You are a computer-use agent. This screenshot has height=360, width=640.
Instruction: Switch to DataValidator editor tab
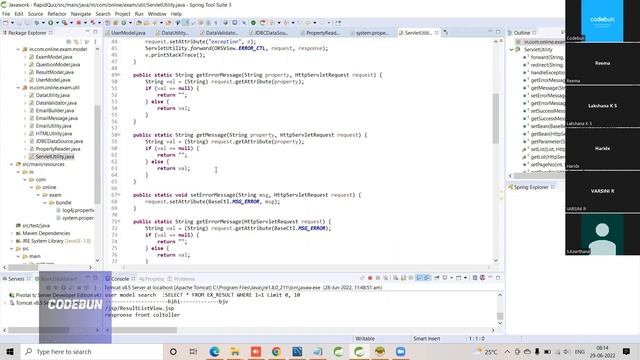[220, 33]
